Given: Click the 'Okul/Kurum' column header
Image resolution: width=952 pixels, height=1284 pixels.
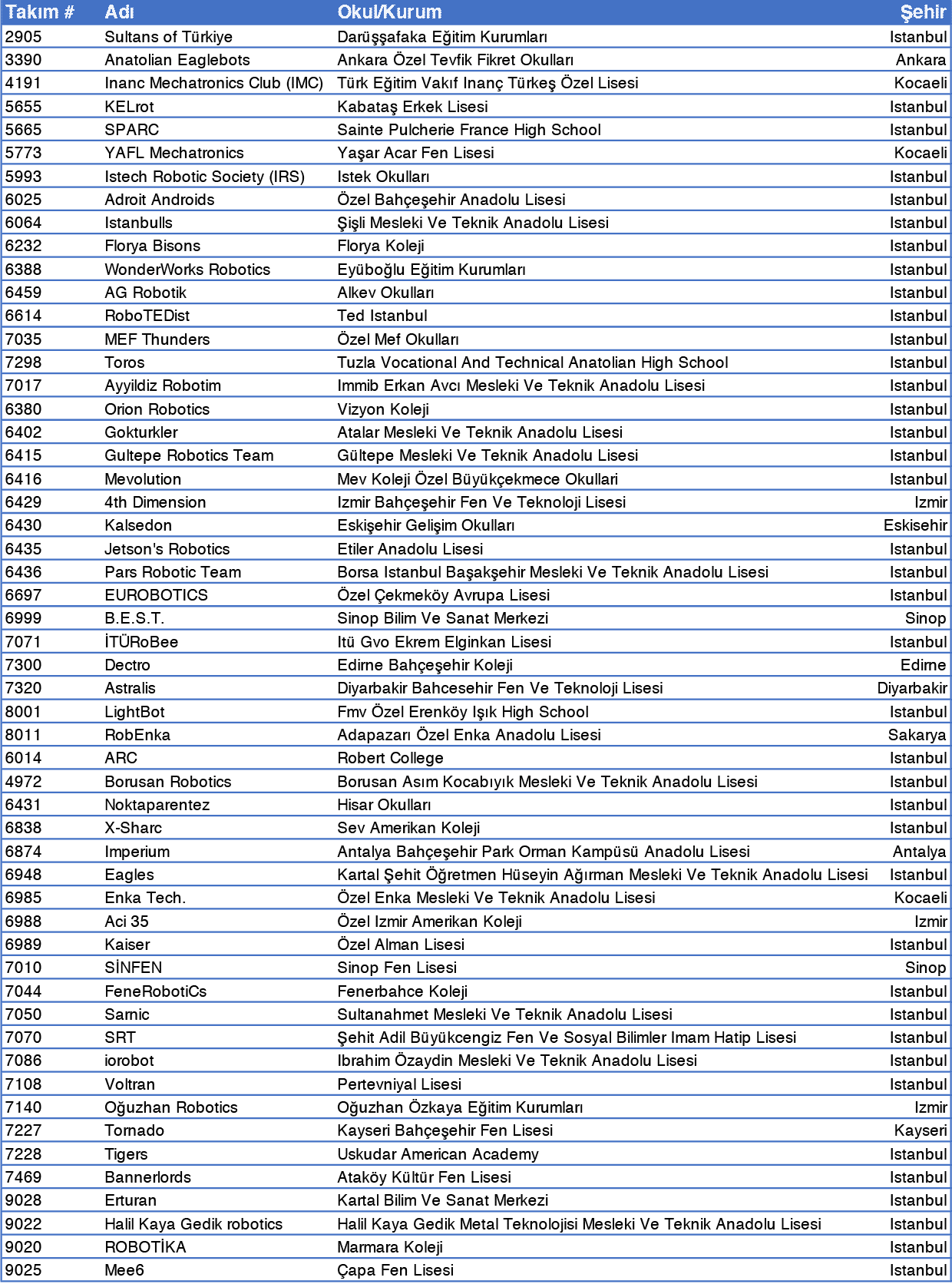Looking at the screenshot, I should coord(389,12).
